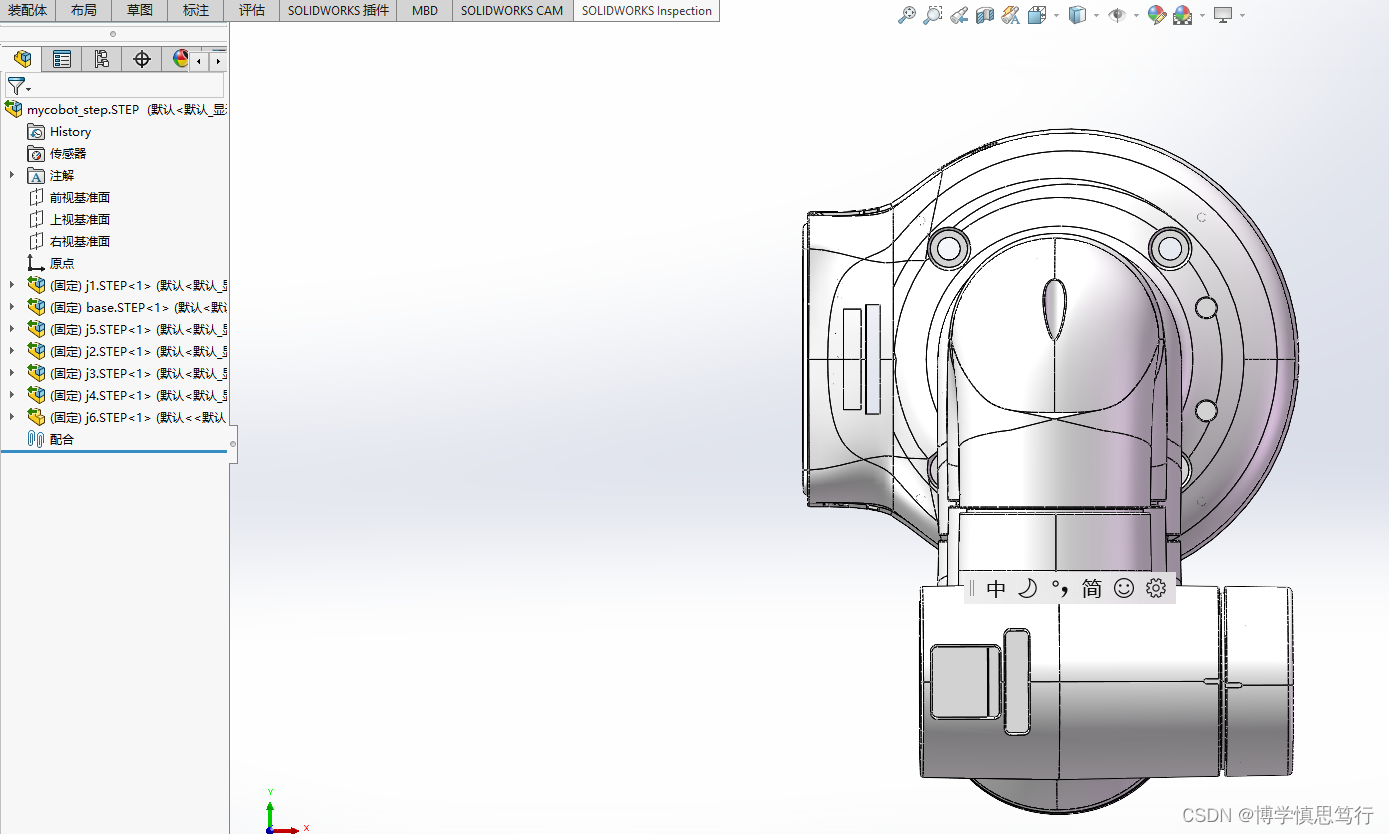Toggle the Section View tool
The width and height of the screenshot is (1389, 834).
pyautogui.click(x=985, y=15)
